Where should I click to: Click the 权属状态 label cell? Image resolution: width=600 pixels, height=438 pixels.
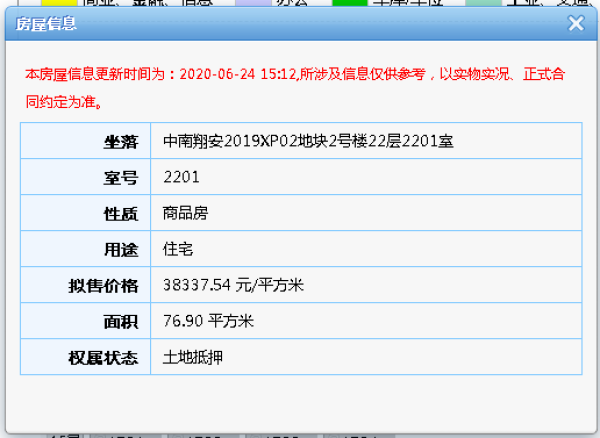[86, 357]
